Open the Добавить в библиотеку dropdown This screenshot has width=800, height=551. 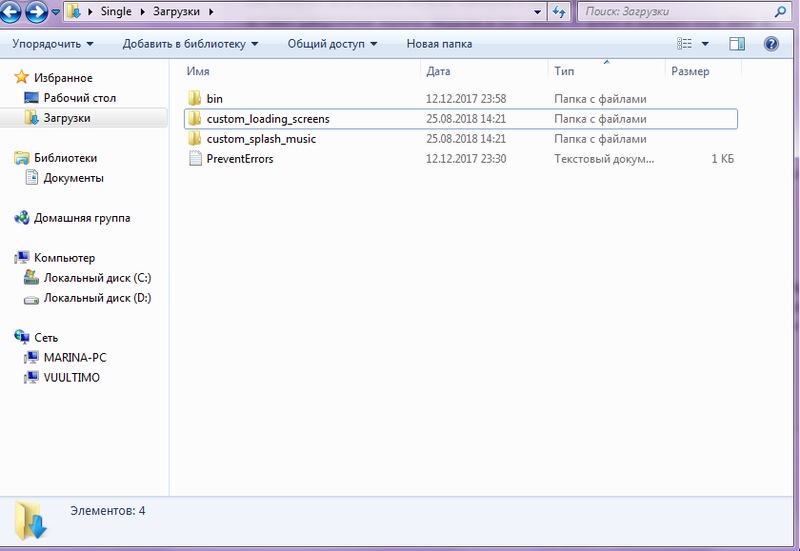coord(190,44)
